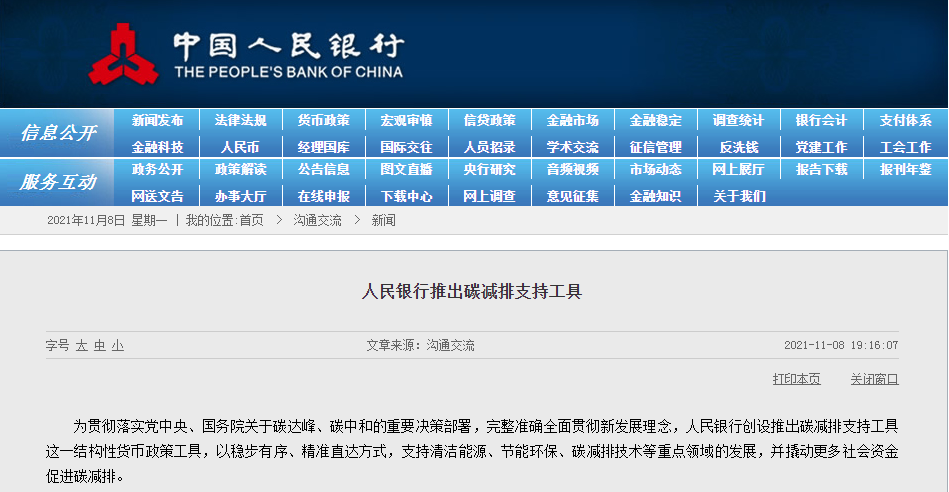
Task: Open 调查统计 menu item
Action: (x=738, y=120)
